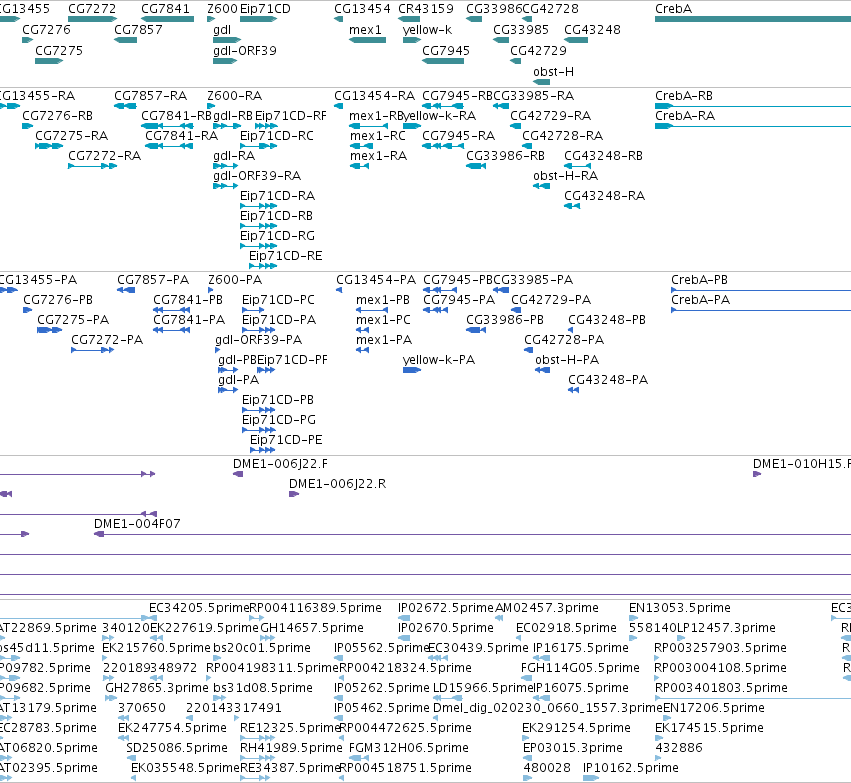The image size is (851, 783).
Task: Click the CG43248-RA transcript label
Action: 605,196
